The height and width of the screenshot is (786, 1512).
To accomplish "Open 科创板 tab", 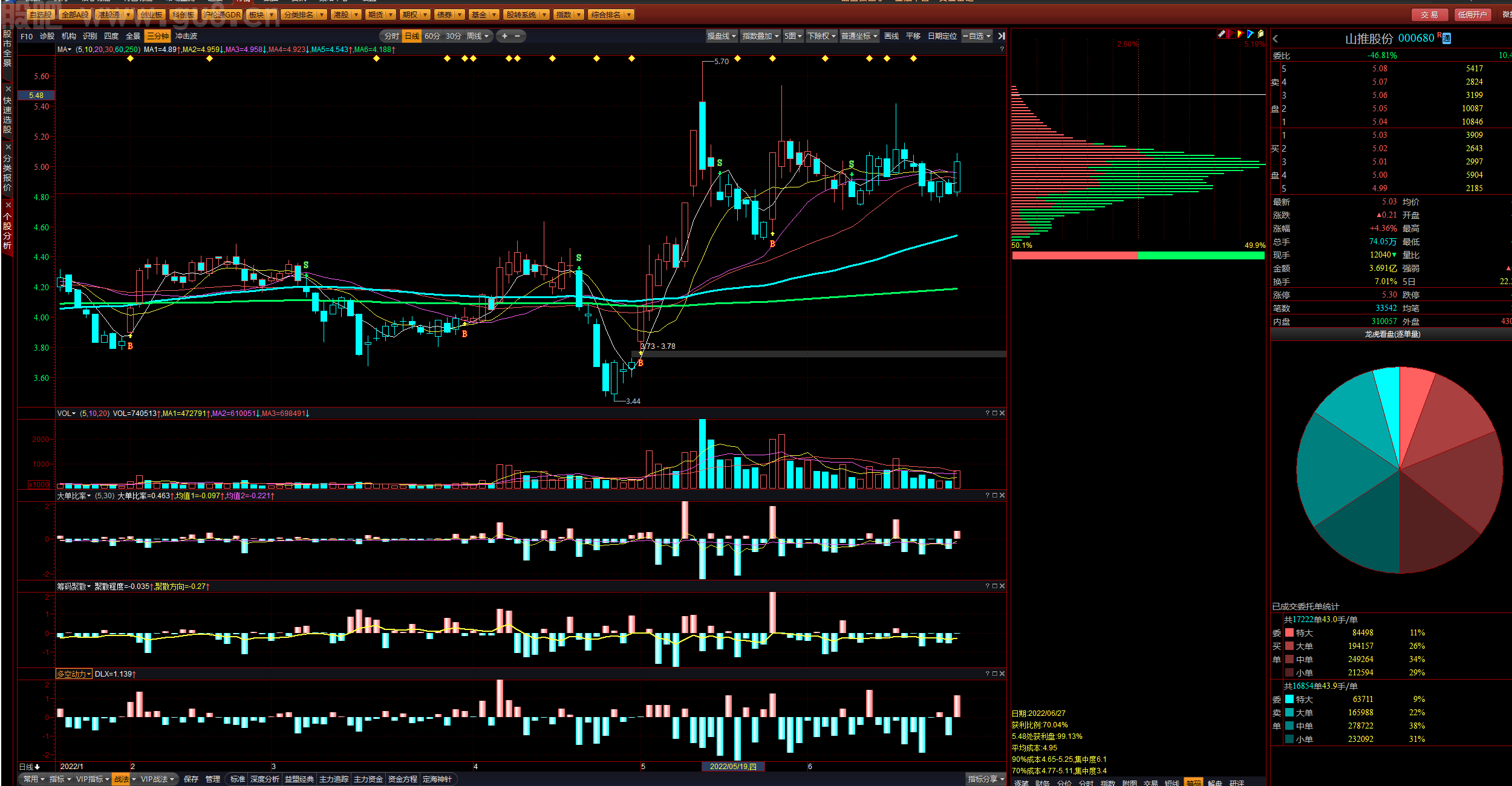I will 183,15.
